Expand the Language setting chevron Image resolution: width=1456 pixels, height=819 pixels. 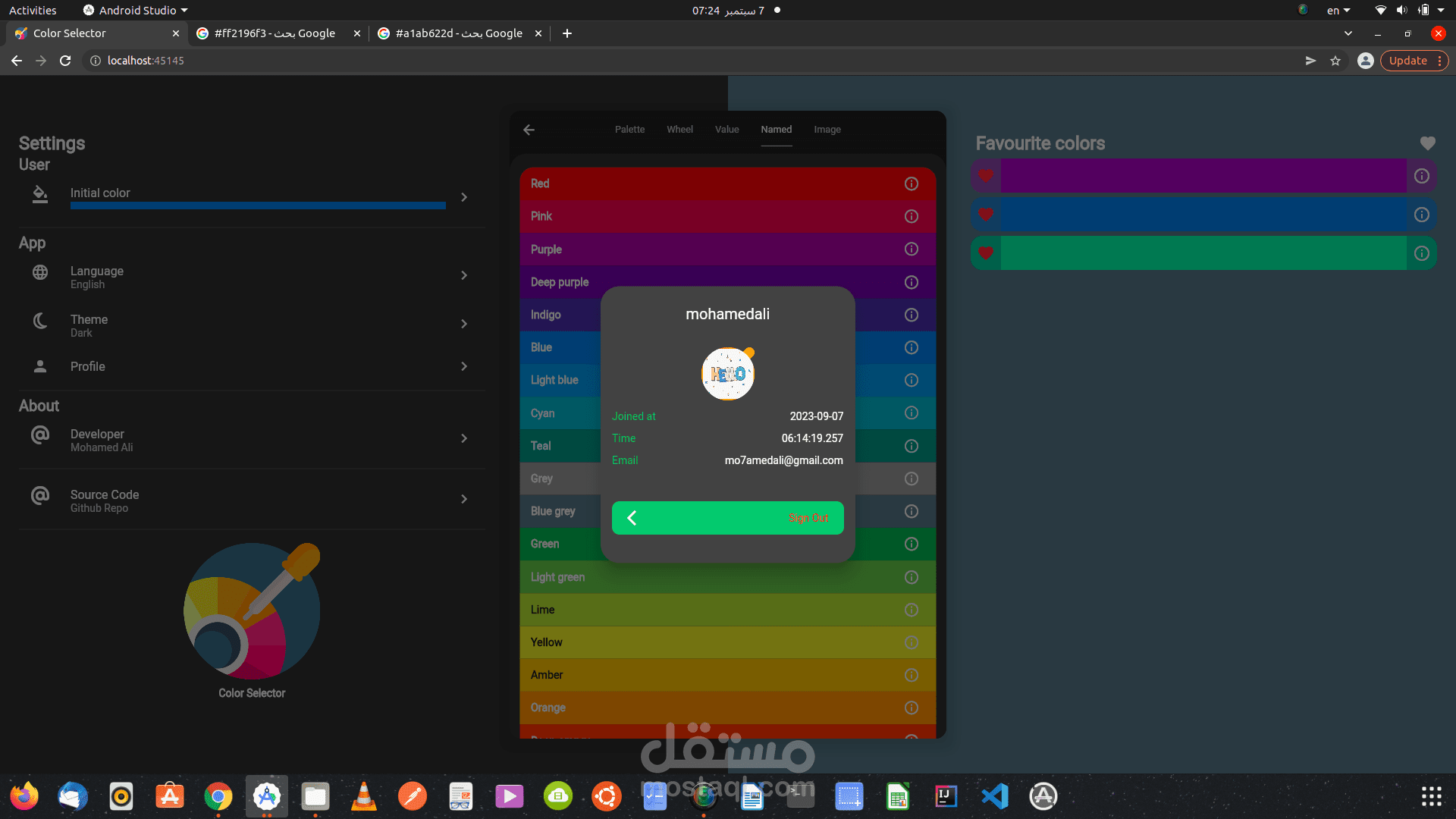[464, 275]
